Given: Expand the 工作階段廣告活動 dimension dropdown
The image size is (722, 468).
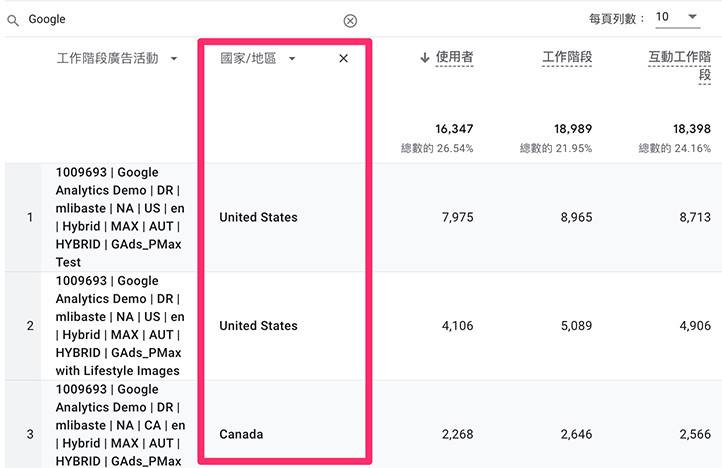Looking at the screenshot, I should 174,59.
